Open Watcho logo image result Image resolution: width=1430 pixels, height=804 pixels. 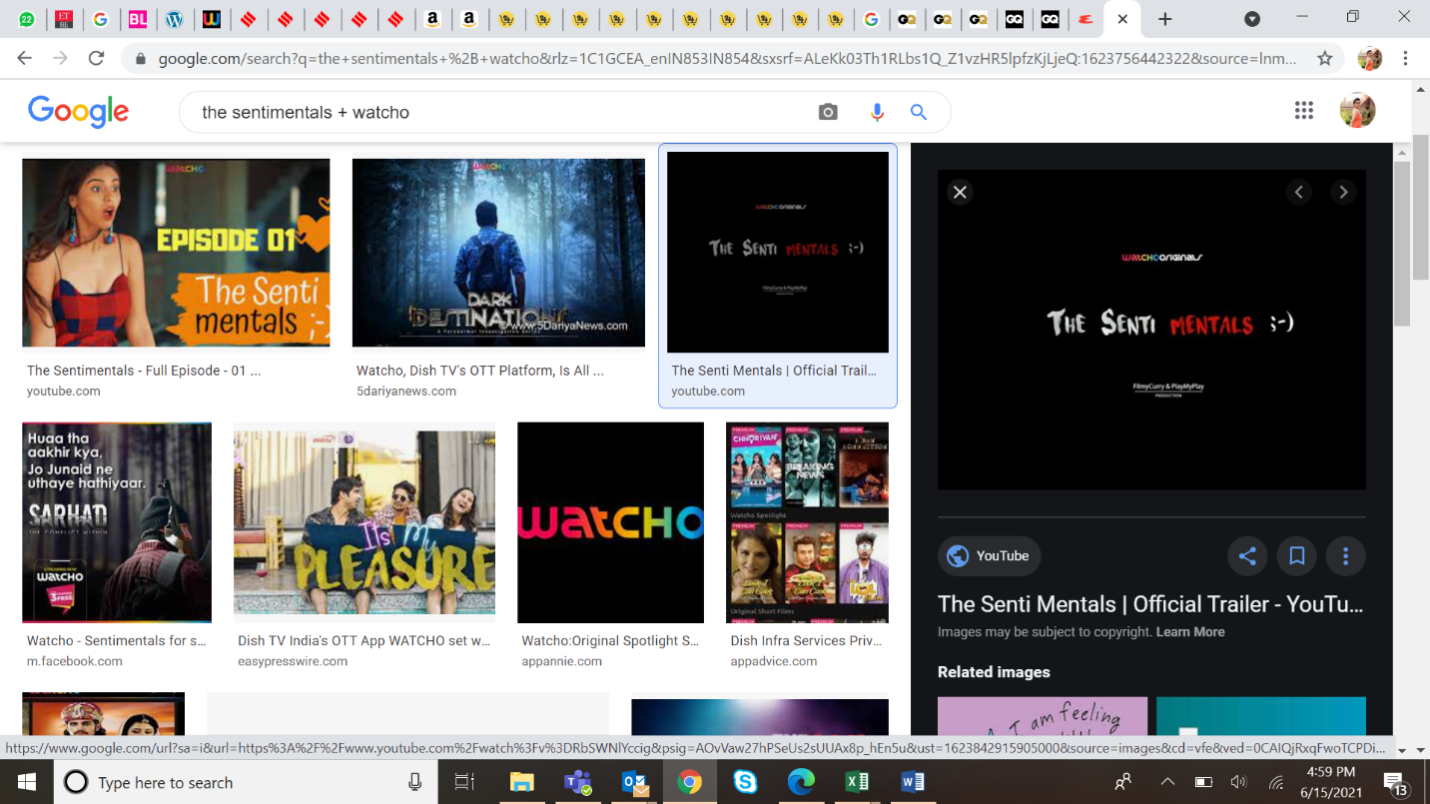(610, 522)
